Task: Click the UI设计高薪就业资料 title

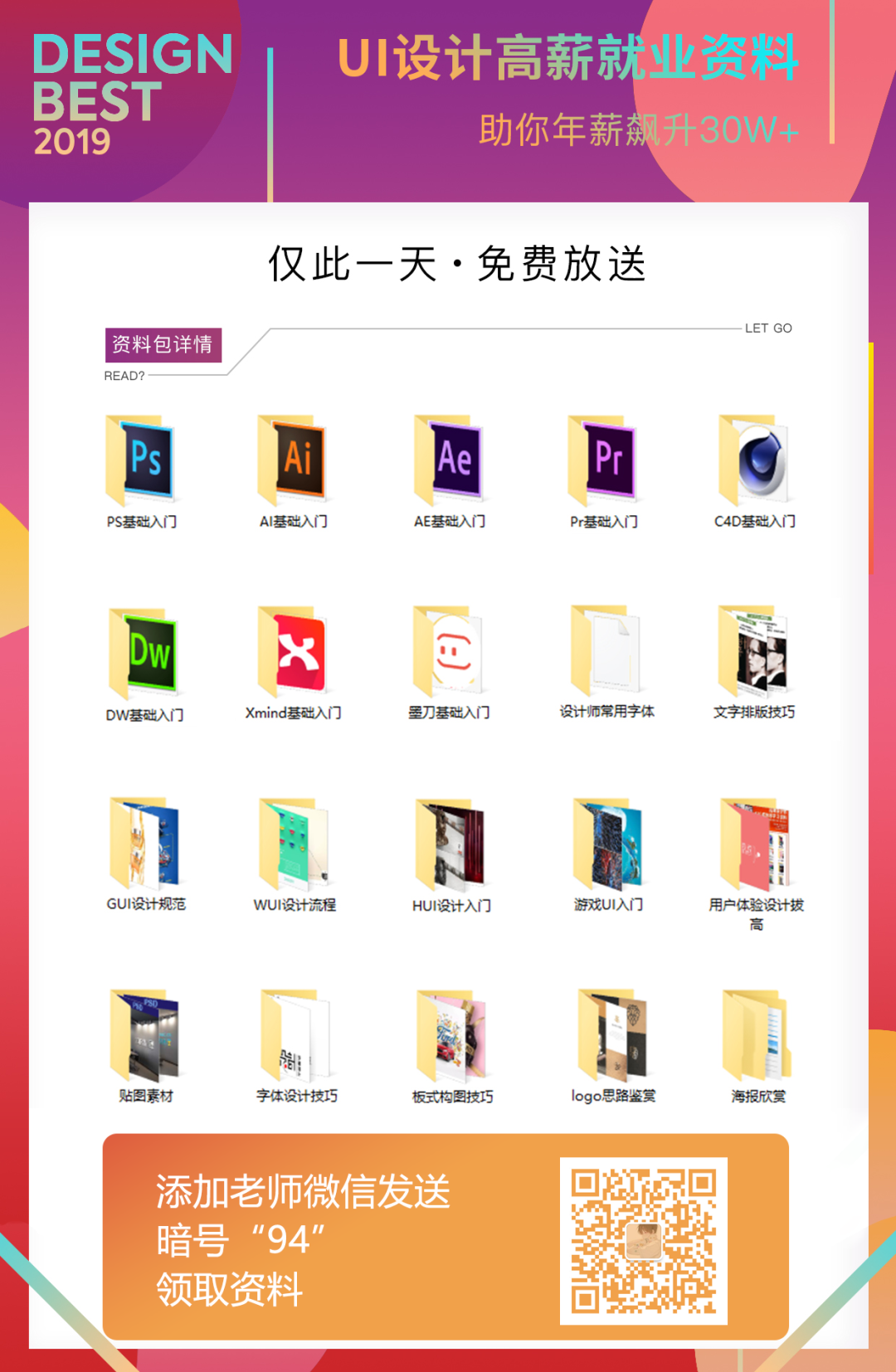Action: pos(568,58)
